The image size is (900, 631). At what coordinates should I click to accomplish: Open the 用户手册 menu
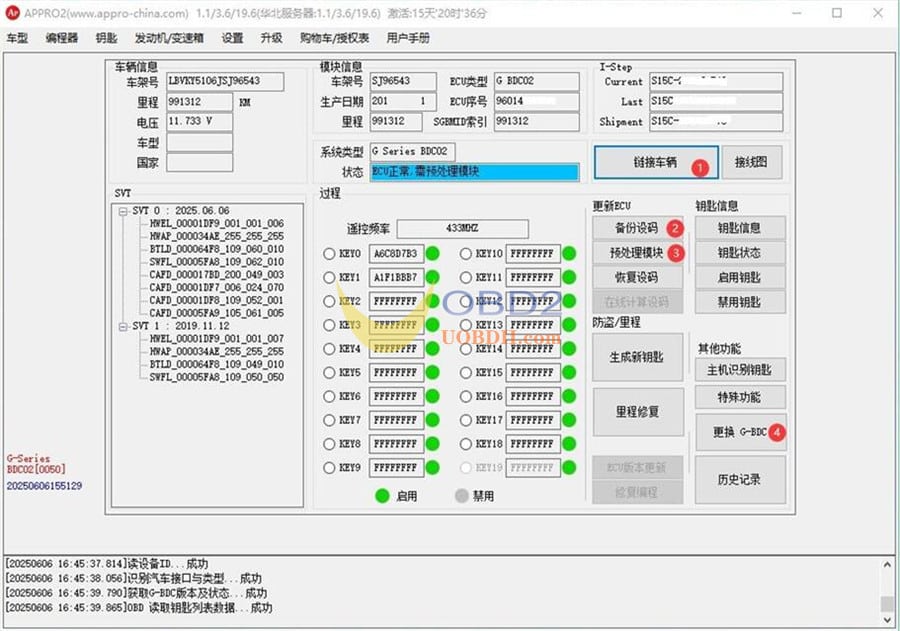[x=408, y=38]
